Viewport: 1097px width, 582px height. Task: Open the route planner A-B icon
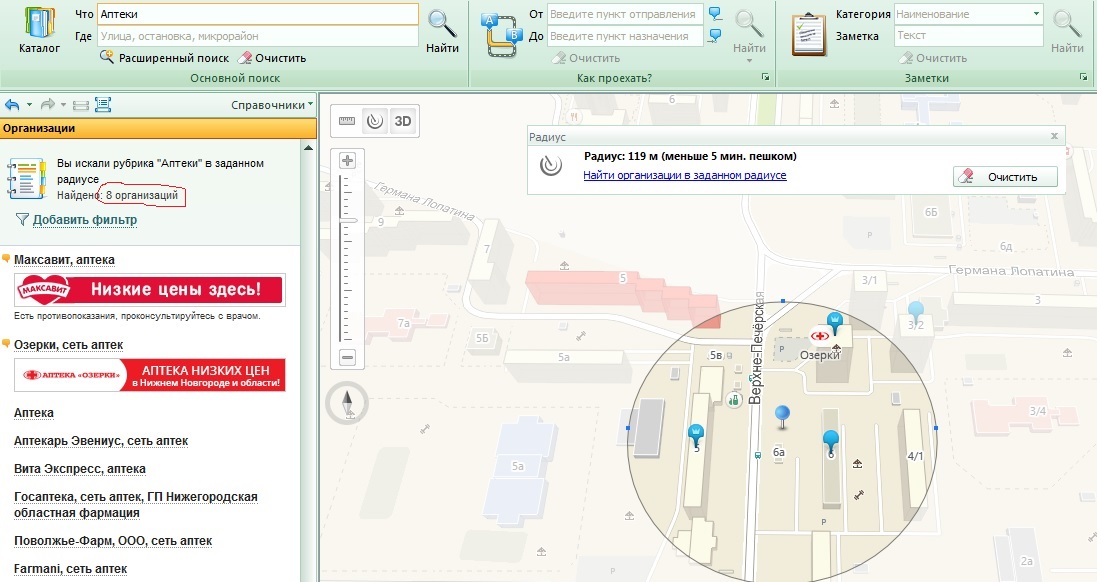[x=502, y=35]
